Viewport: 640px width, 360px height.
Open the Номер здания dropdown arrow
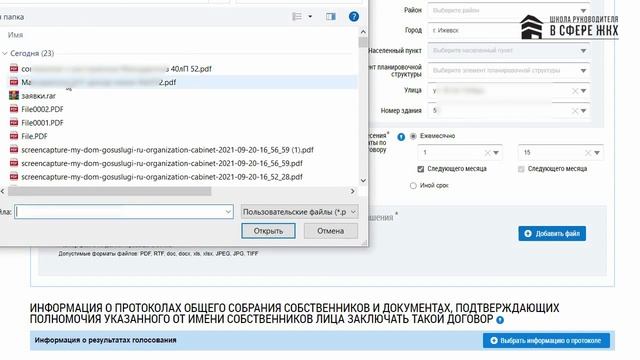pos(584,111)
